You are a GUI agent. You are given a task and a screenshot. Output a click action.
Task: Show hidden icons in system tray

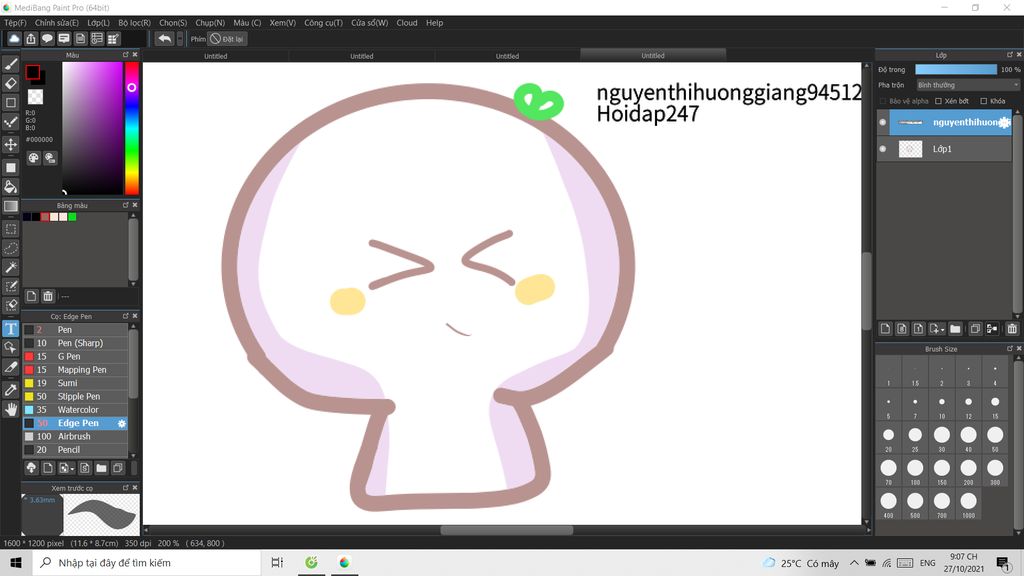tap(854, 562)
